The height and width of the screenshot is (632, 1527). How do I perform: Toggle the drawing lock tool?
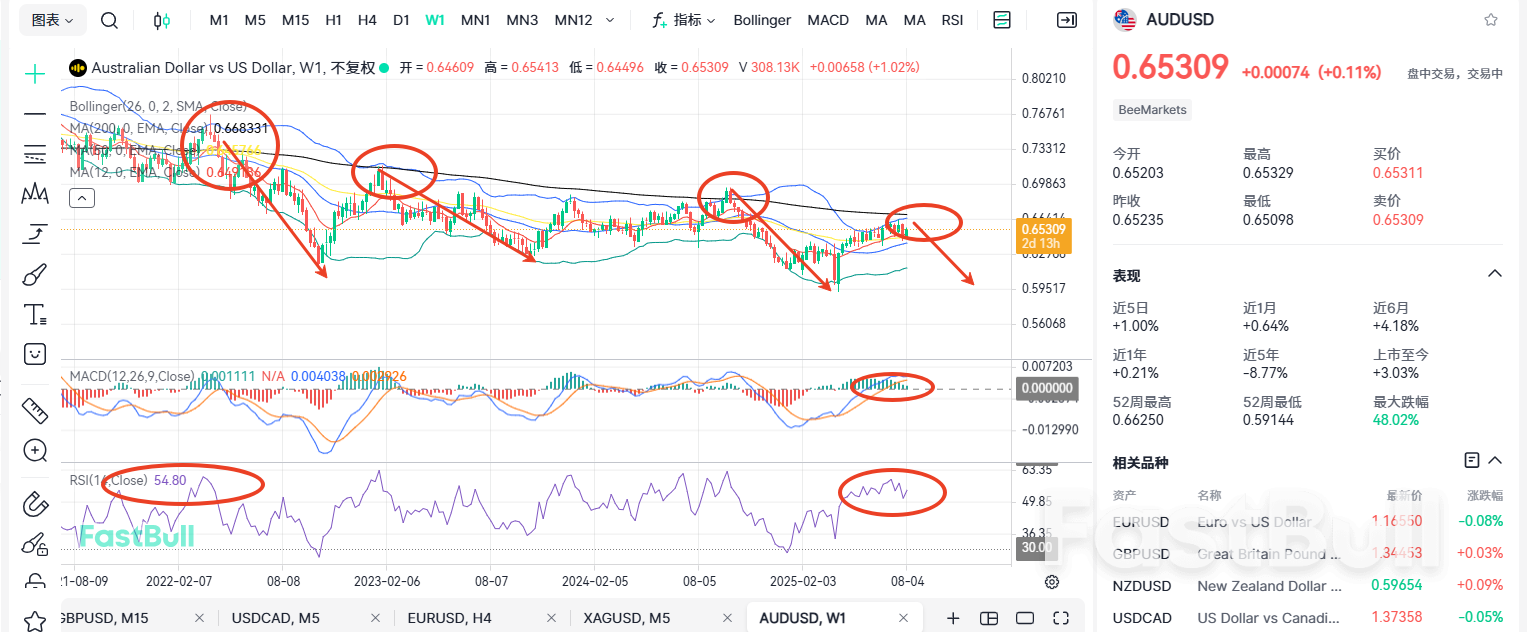[x=34, y=544]
